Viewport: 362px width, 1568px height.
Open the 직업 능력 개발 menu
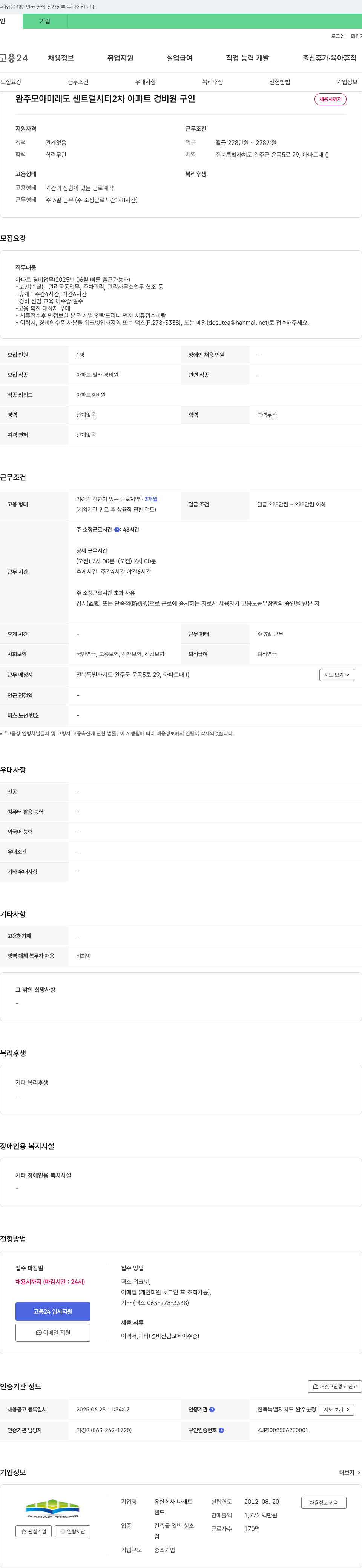(247, 58)
